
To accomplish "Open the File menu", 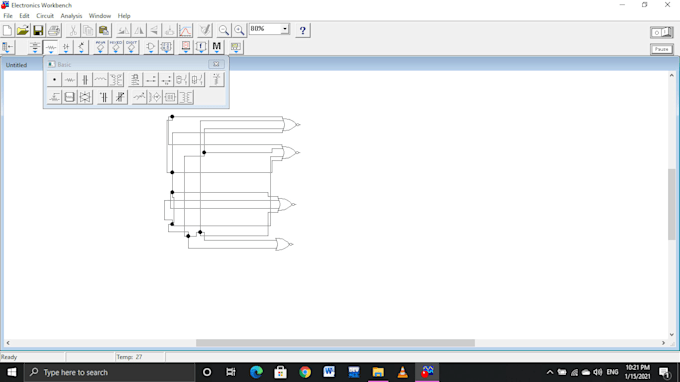I will (8, 16).
